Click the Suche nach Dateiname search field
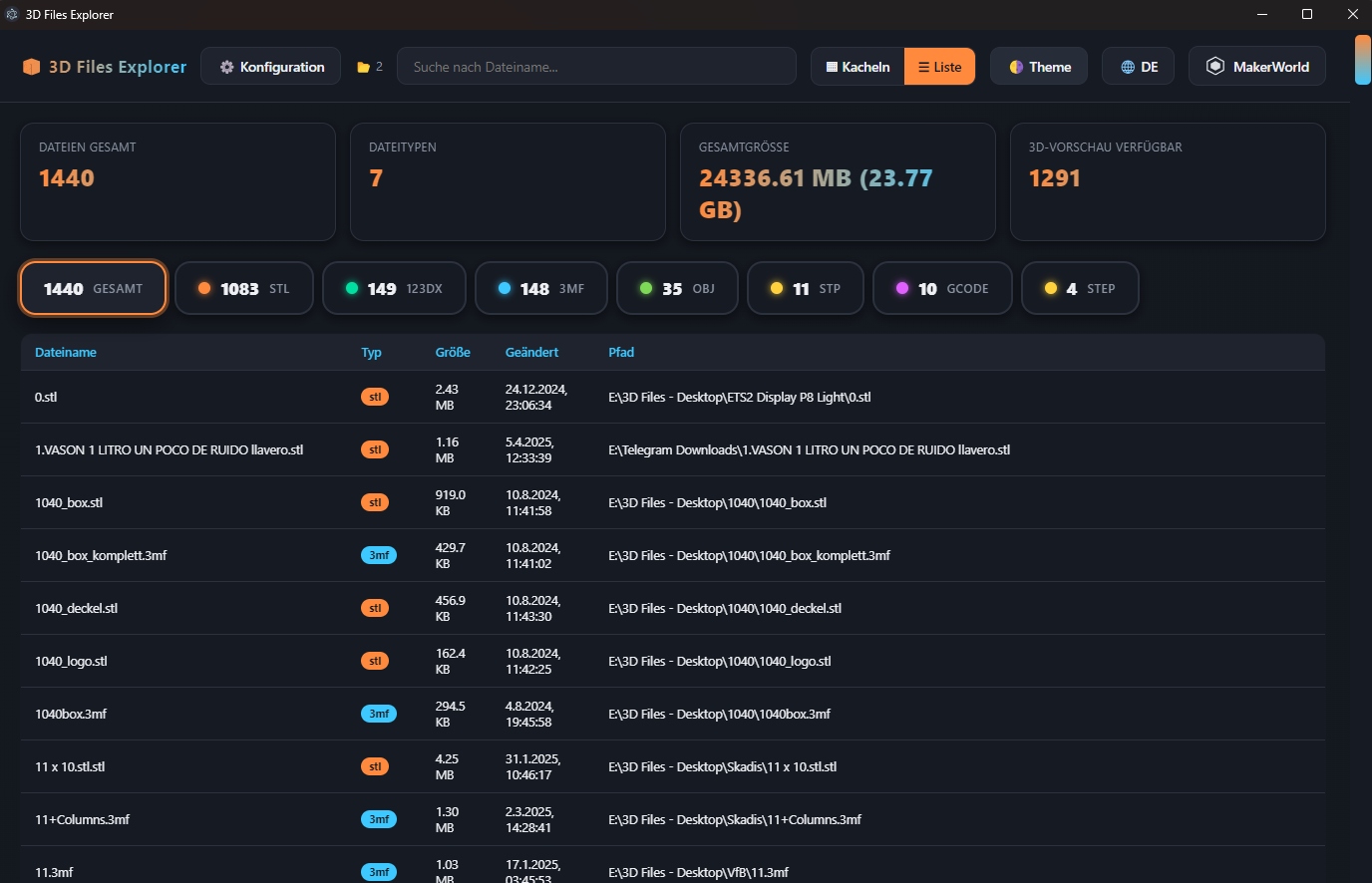The width and height of the screenshot is (1372, 883). (x=596, y=67)
